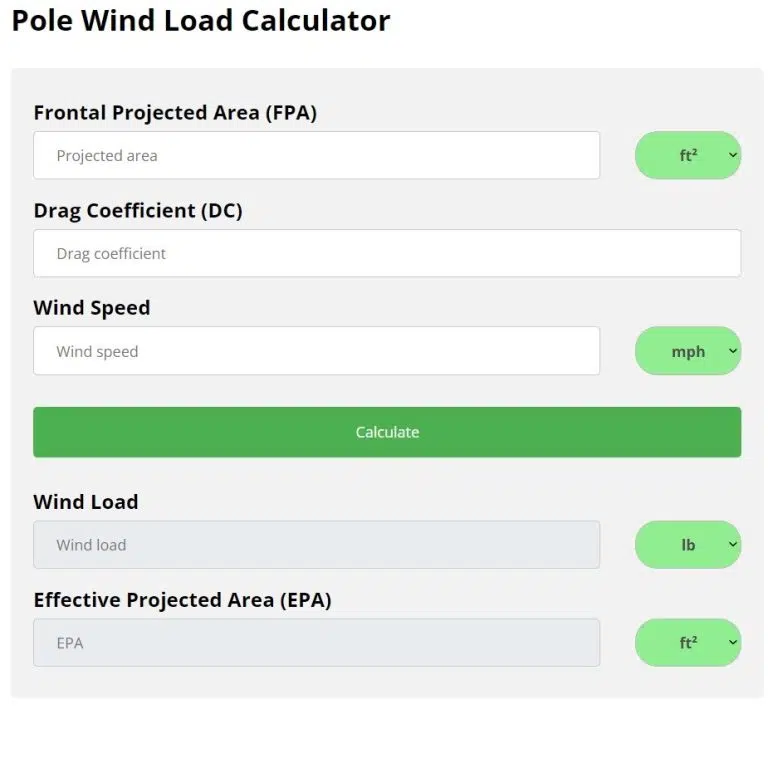Click the Drag Coefficient input field

pos(387,254)
